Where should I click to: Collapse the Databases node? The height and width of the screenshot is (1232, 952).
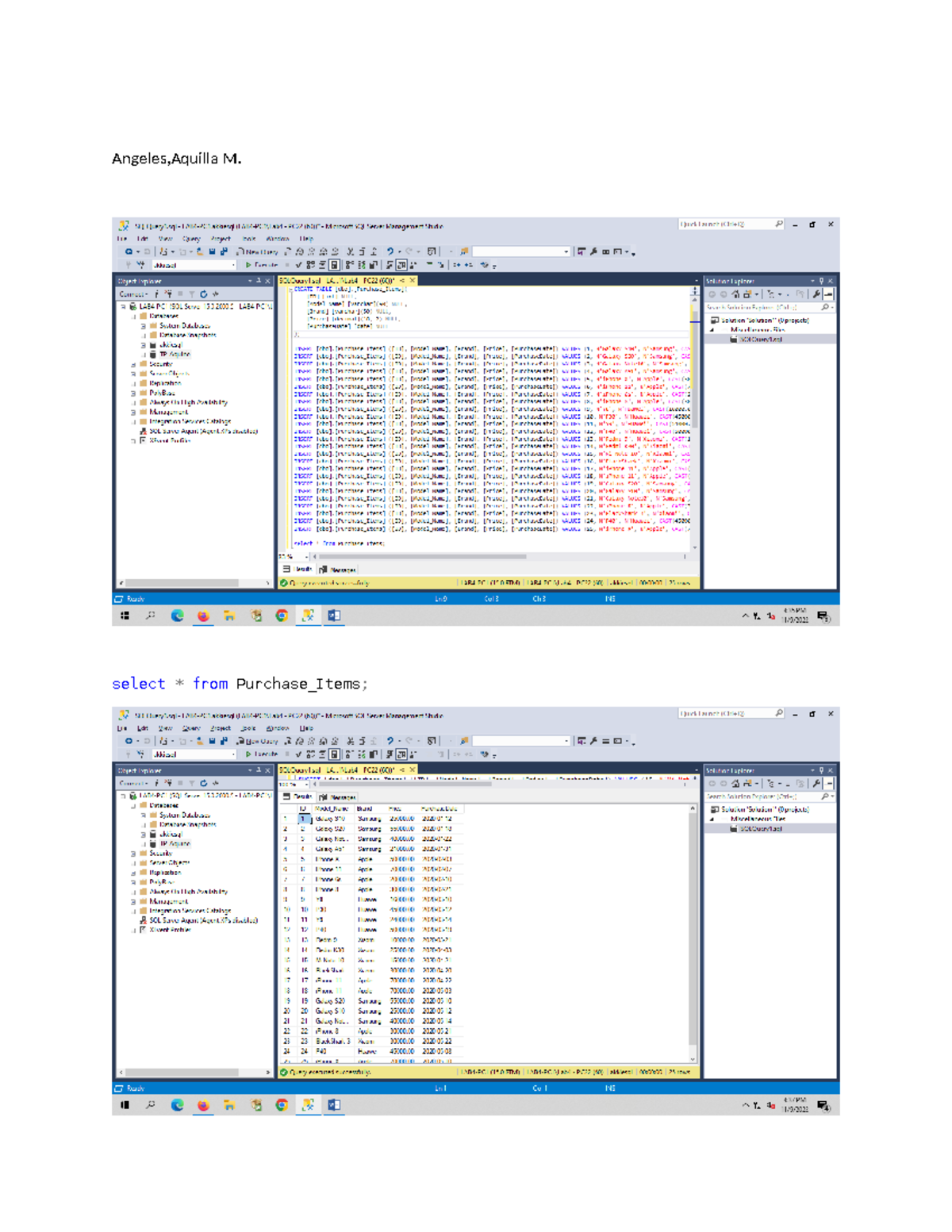(132, 316)
